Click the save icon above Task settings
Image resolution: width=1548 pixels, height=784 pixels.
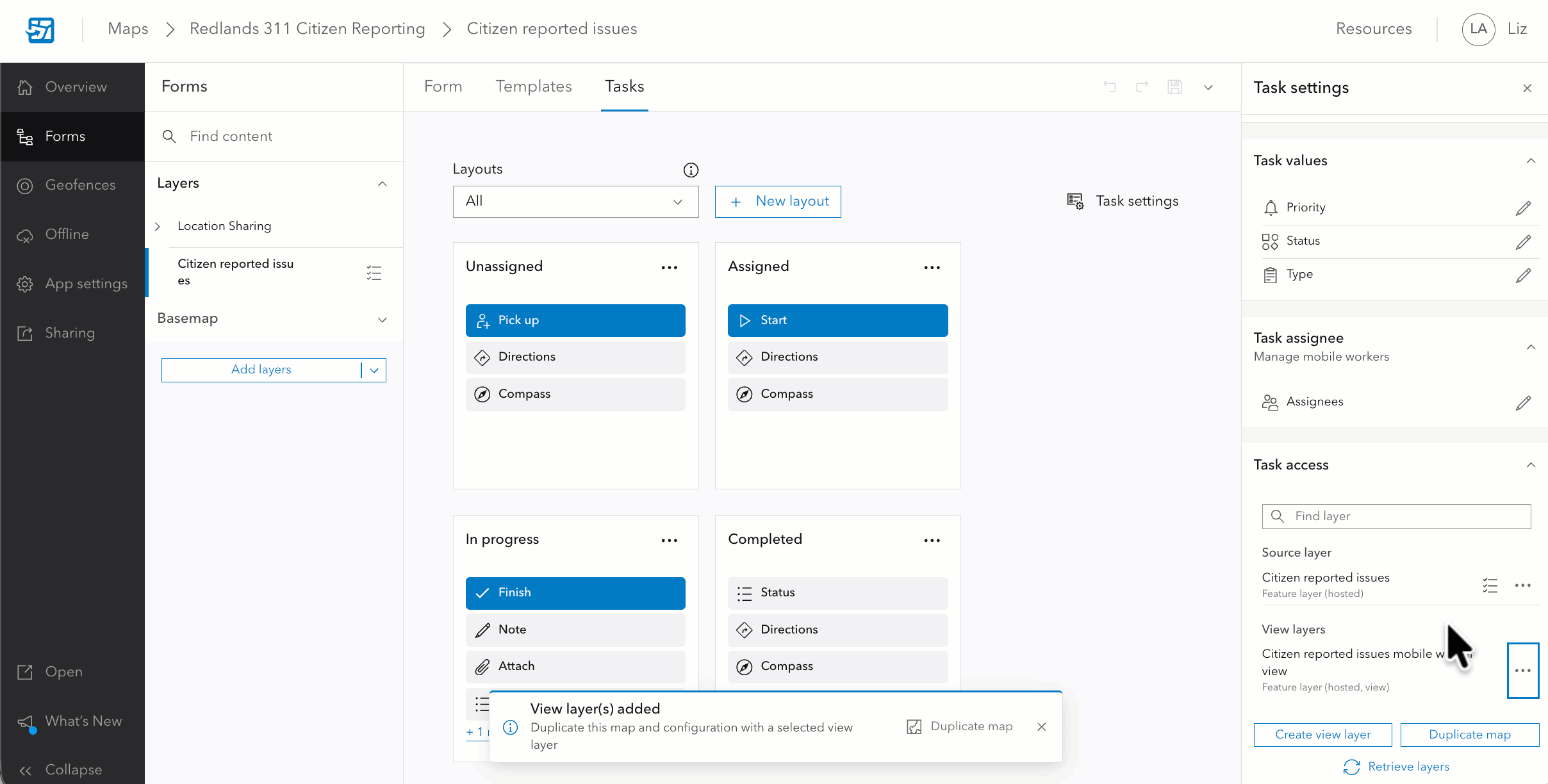point(1175,87)
